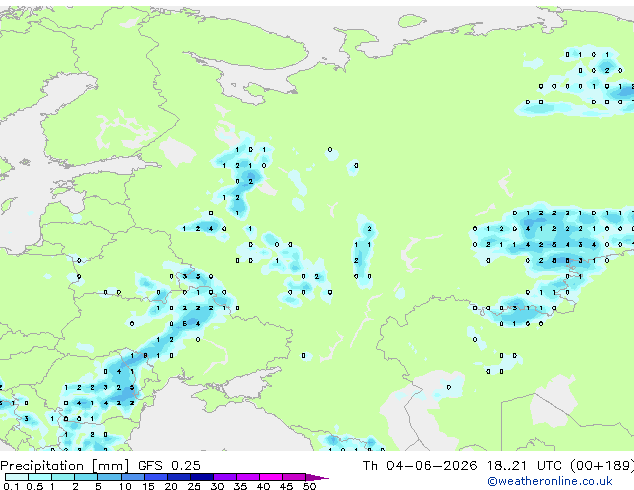Viewport: 634px width, 490px height.
Task: Click the legend label '10'
Action: (x=125, y=486)
